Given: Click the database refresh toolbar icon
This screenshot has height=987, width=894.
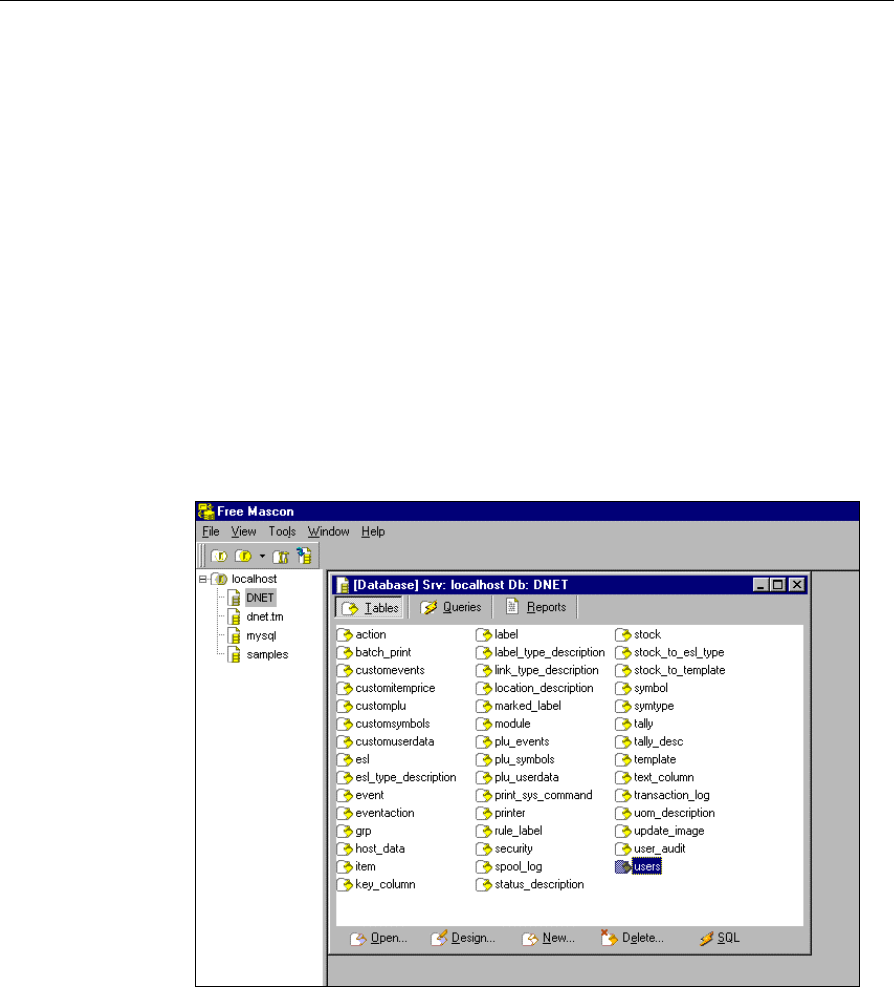Looking at the screenshot, I should 304,556.
